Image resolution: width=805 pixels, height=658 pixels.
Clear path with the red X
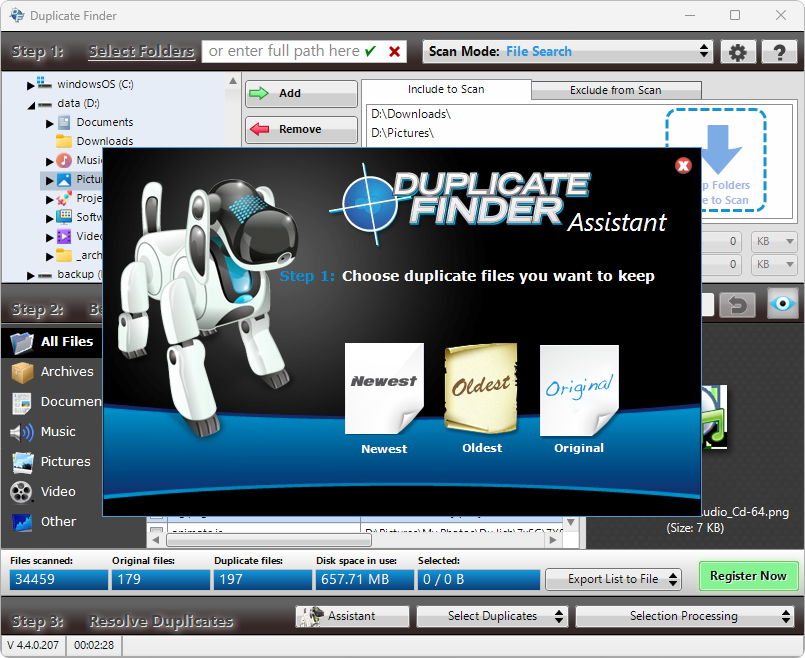(394, 51)
